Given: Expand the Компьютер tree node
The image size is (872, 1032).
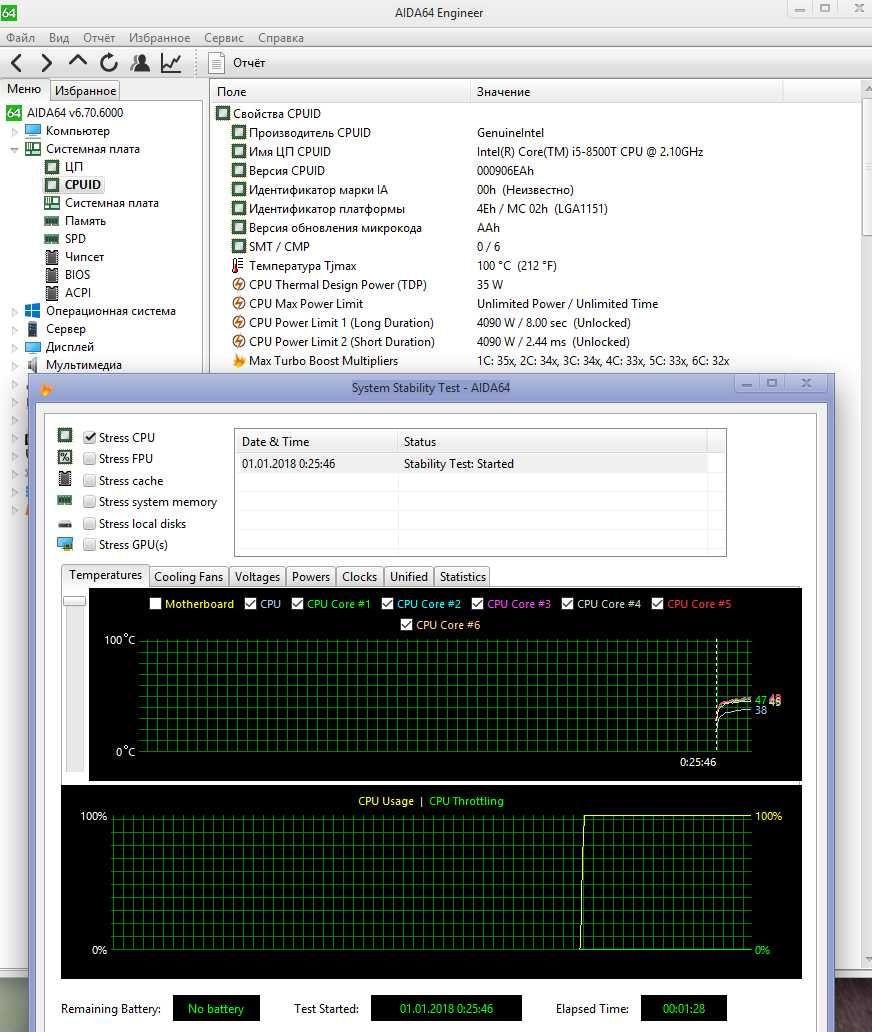Looking at the screenshot, I should coord(14,131).
